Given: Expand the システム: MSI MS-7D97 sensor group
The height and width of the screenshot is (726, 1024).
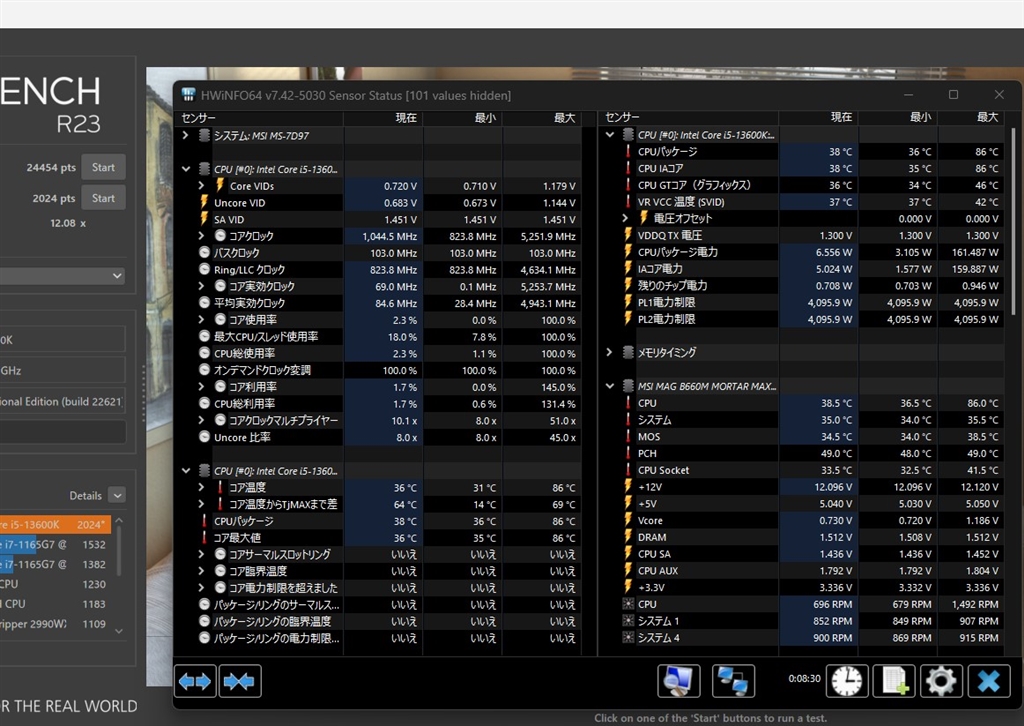Looking at the screenshot, I should (x=185, y=135).
